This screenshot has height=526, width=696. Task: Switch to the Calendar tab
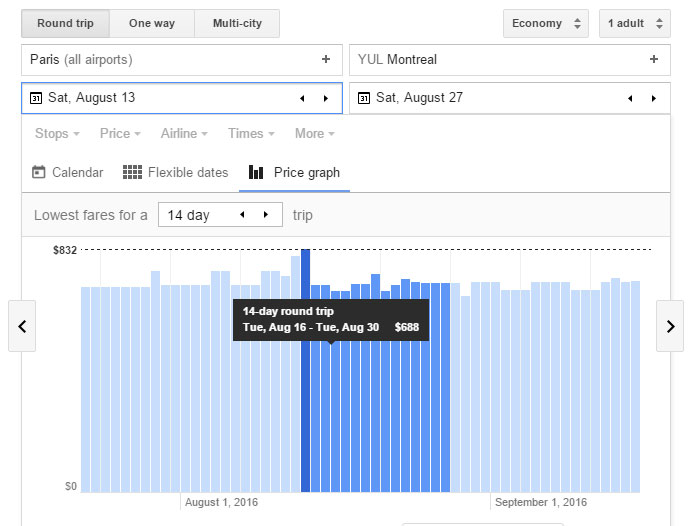(67, 172)
